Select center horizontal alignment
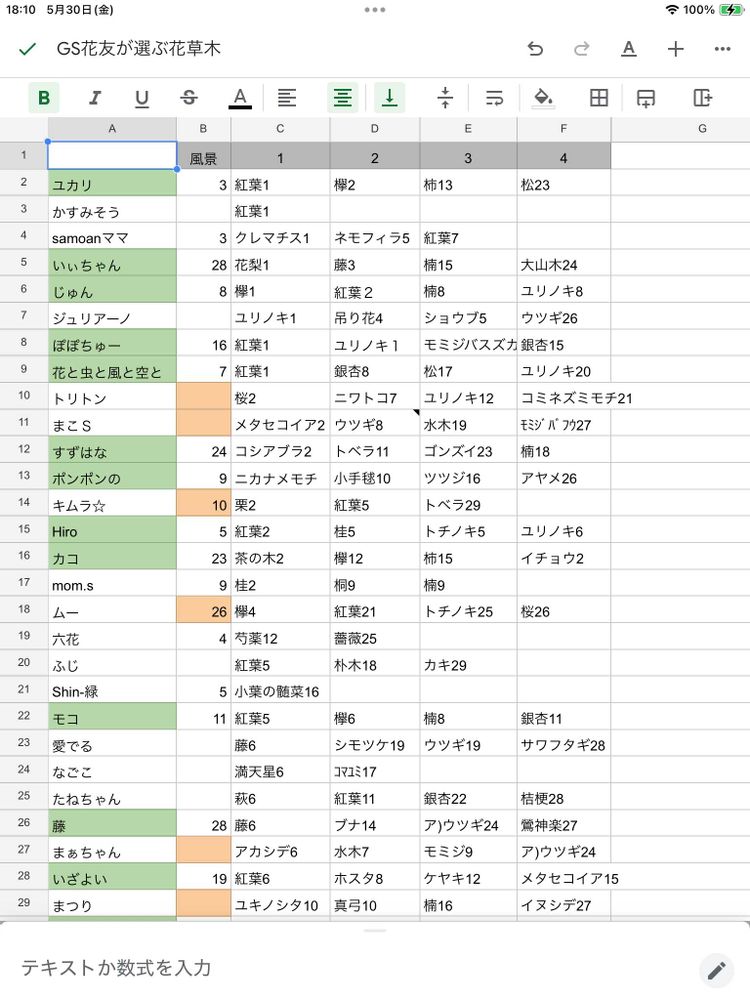Viewport: 750px width, 1000px height. pyautogui.click(x=343, y=97)
